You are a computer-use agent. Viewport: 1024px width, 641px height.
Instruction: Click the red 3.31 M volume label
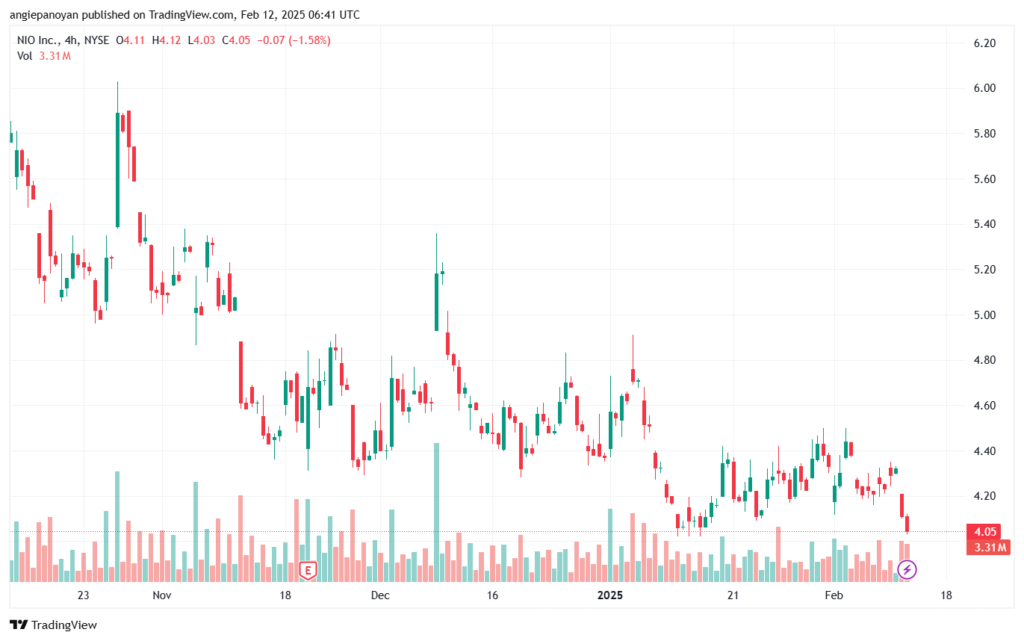coord(987,547)
